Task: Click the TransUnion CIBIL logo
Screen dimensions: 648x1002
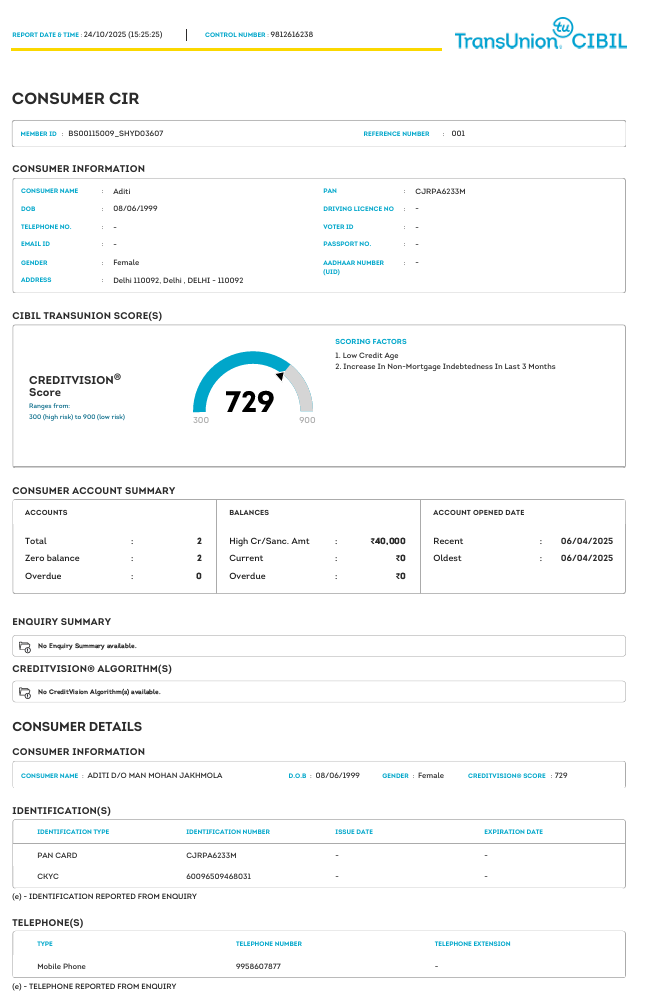Action: pos(541,35)
